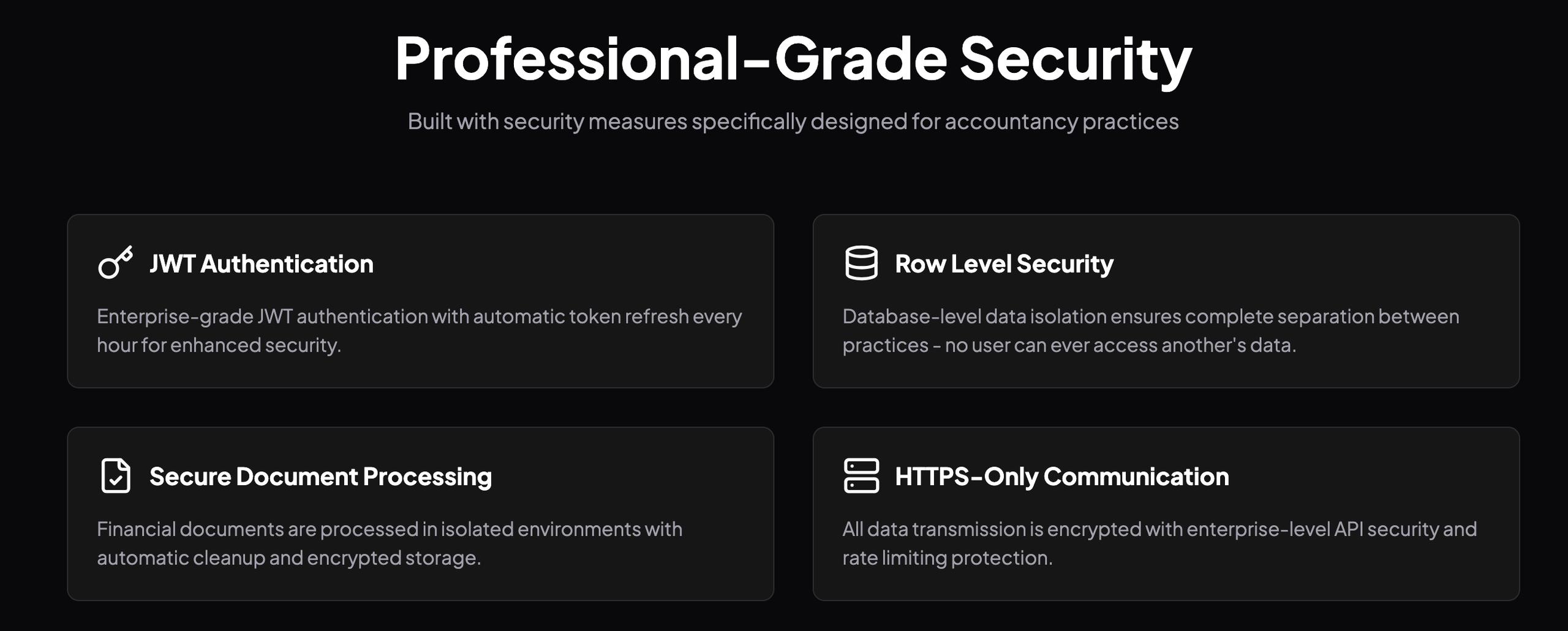Click the "hour for enhanced security" text

click(219, 346)
